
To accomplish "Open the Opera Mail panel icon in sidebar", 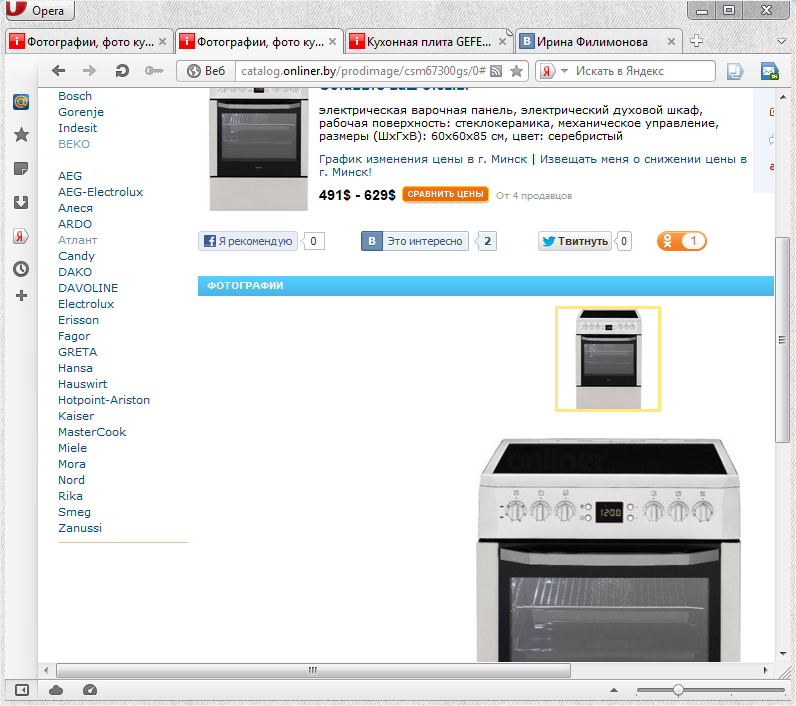I will 21,102.
